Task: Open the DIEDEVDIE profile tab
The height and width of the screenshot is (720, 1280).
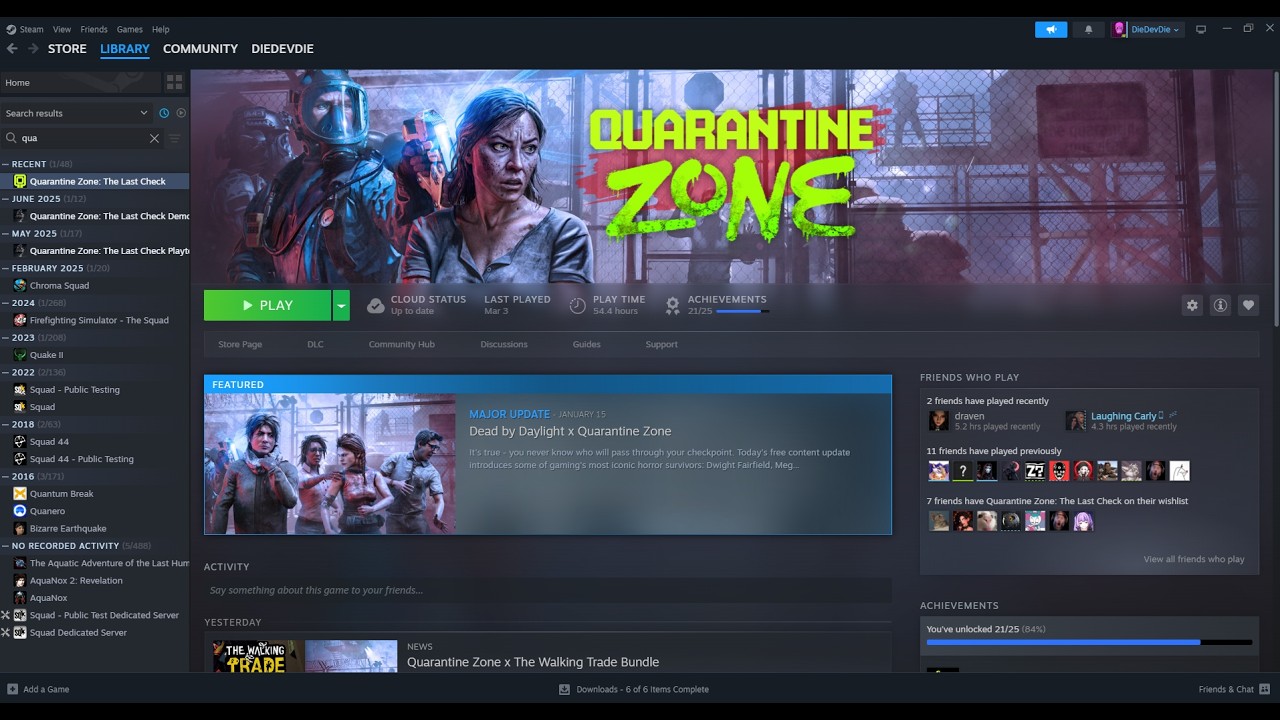Action: click(282, 48)
